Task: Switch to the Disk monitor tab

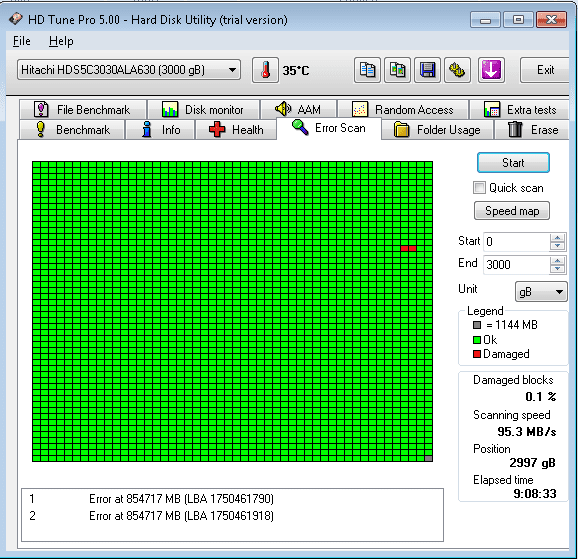Action: [203, 110]
